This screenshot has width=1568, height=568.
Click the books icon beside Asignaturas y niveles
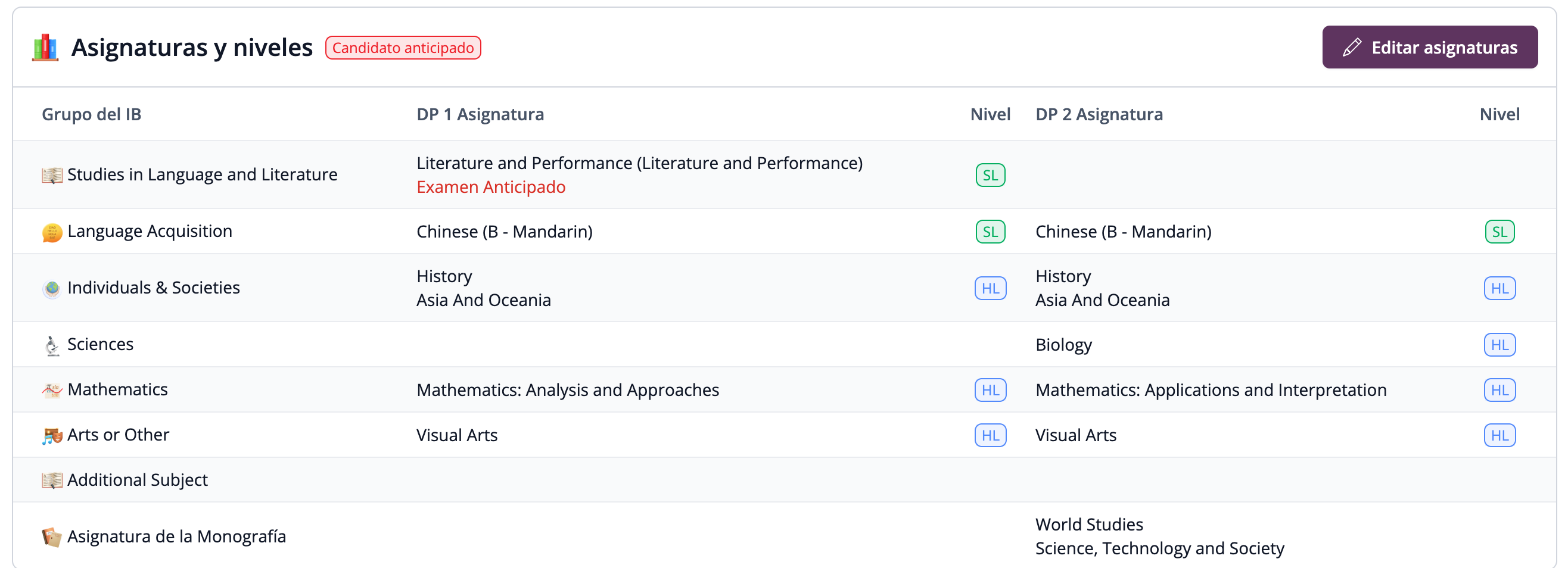46,48
